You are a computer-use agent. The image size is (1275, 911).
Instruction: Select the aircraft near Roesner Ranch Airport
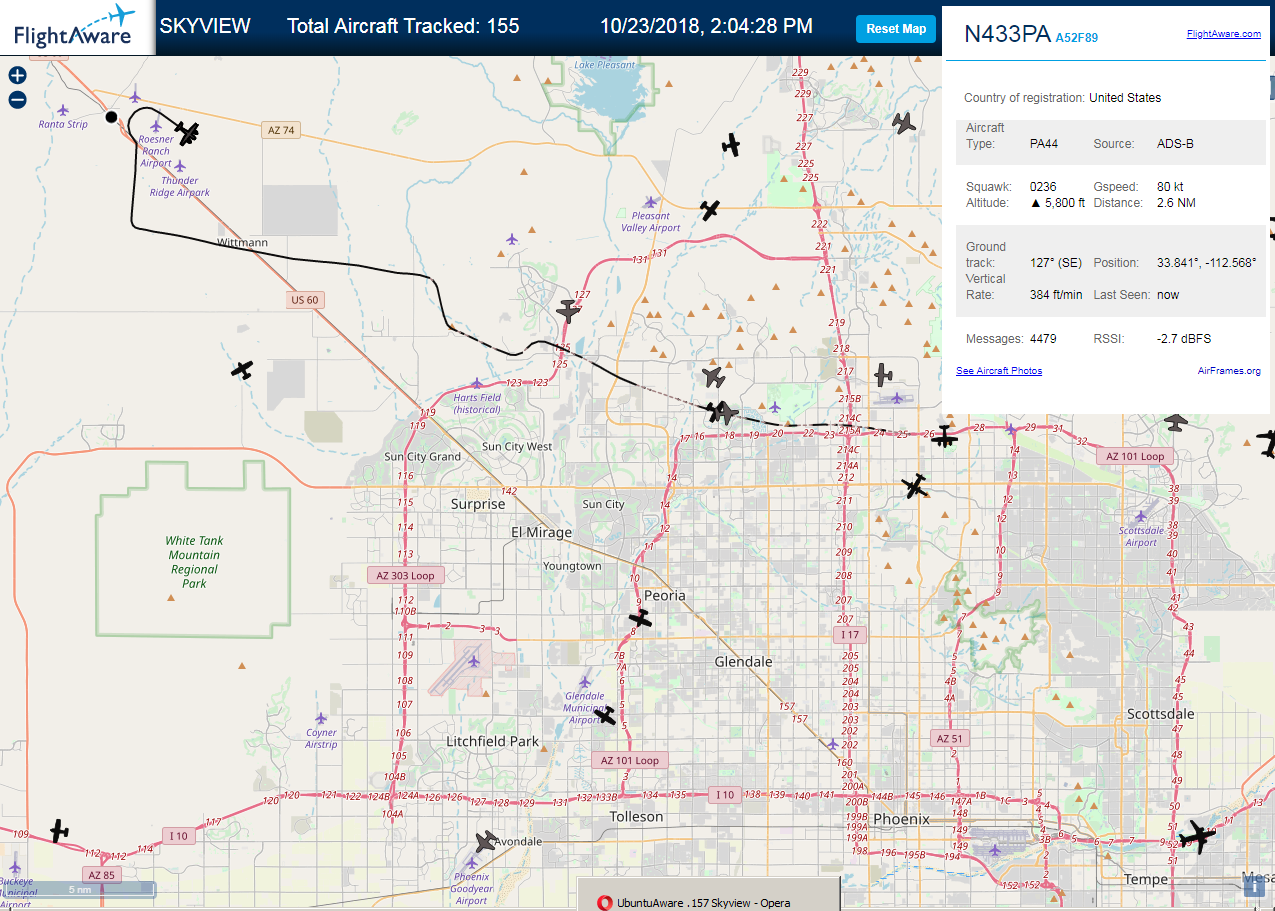point(187,131)
